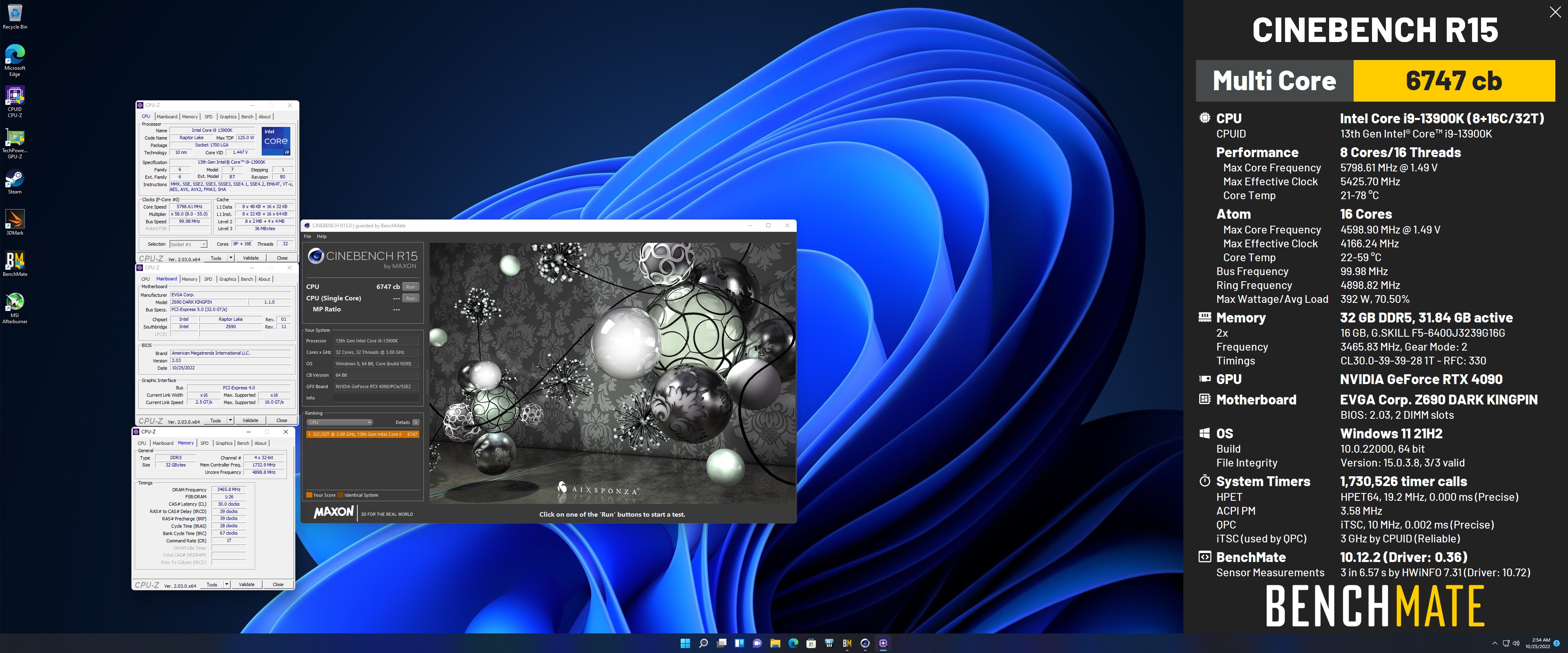Switch to the Bench tab in the CPU-Z Processor window

click(x=247, y=117)
